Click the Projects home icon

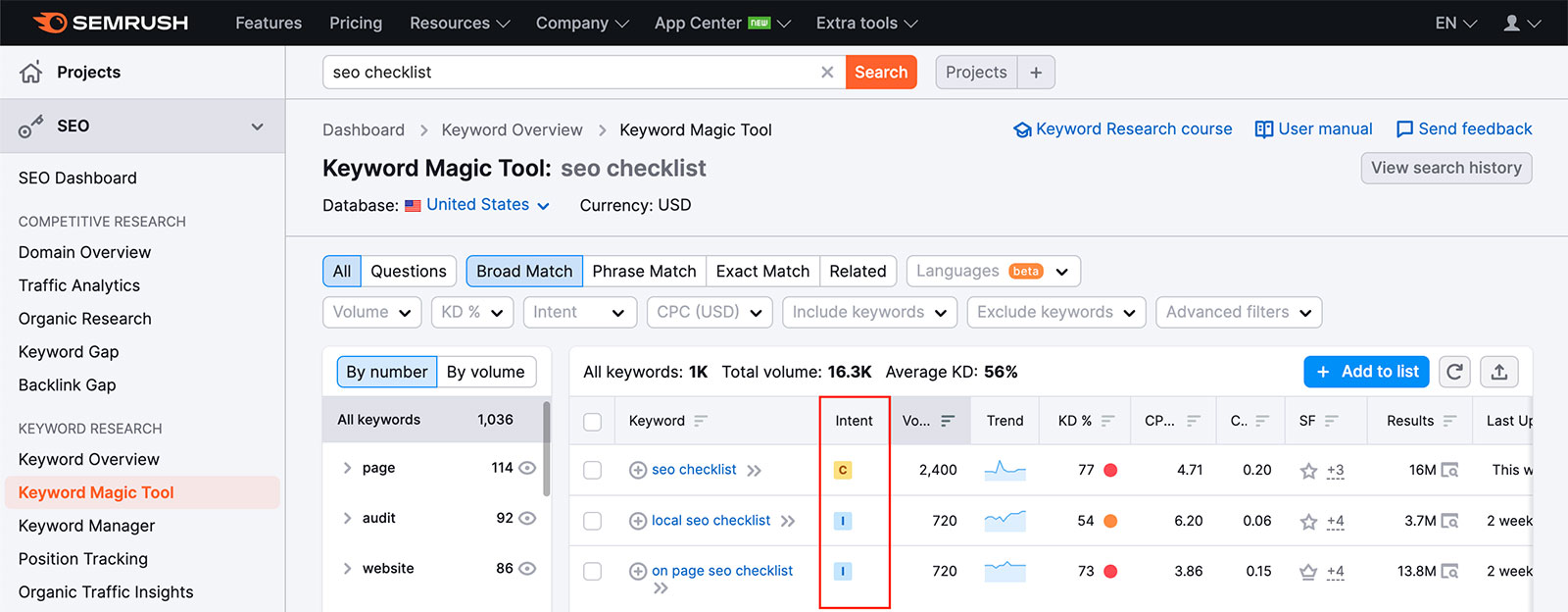coord(31,72)
